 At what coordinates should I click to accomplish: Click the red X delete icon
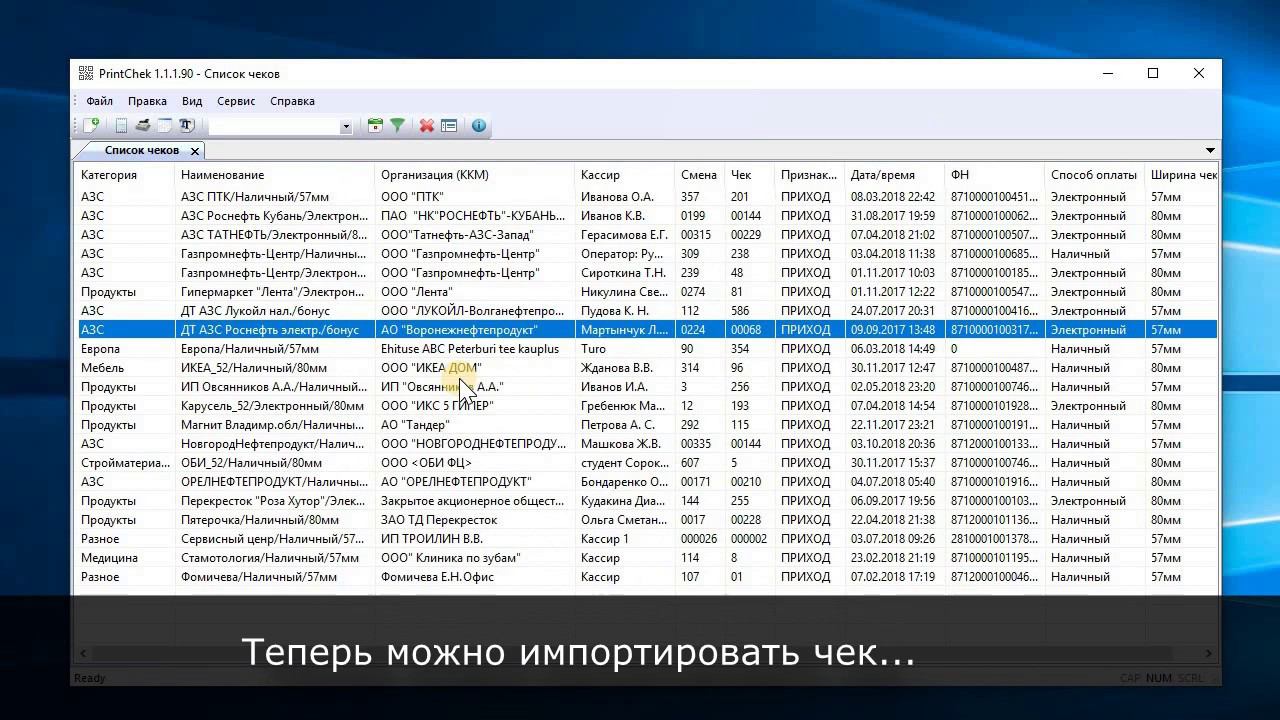pyautogui.click(x=427, y=126)
